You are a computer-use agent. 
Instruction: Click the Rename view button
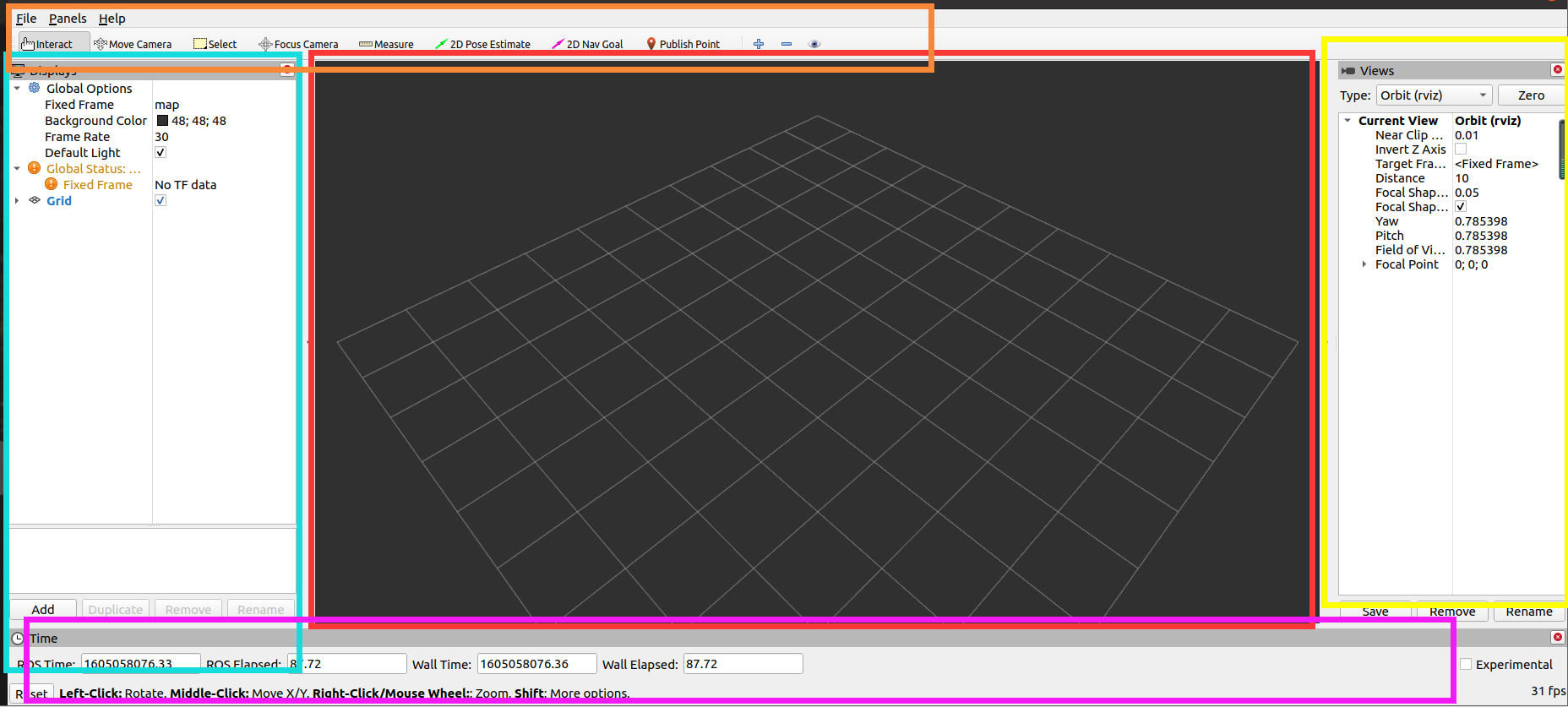(1529, 612)
